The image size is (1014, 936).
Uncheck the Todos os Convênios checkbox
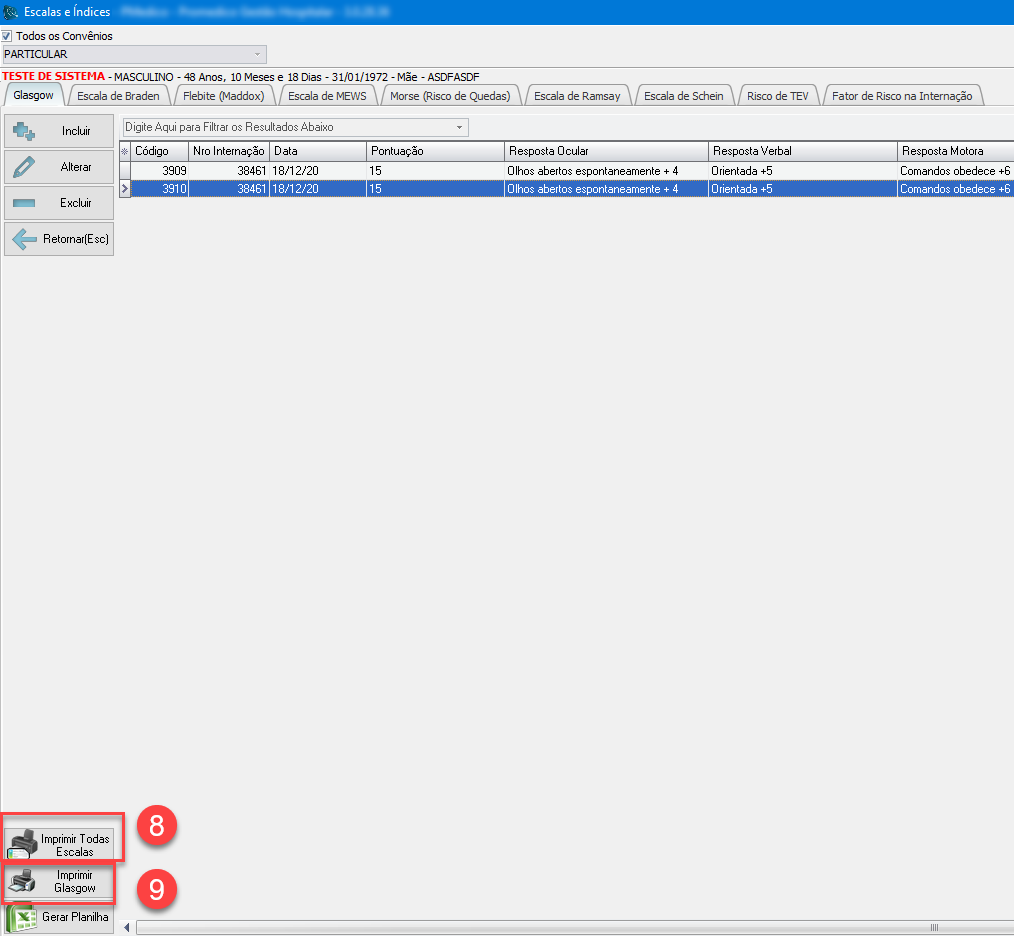[7, 36]
